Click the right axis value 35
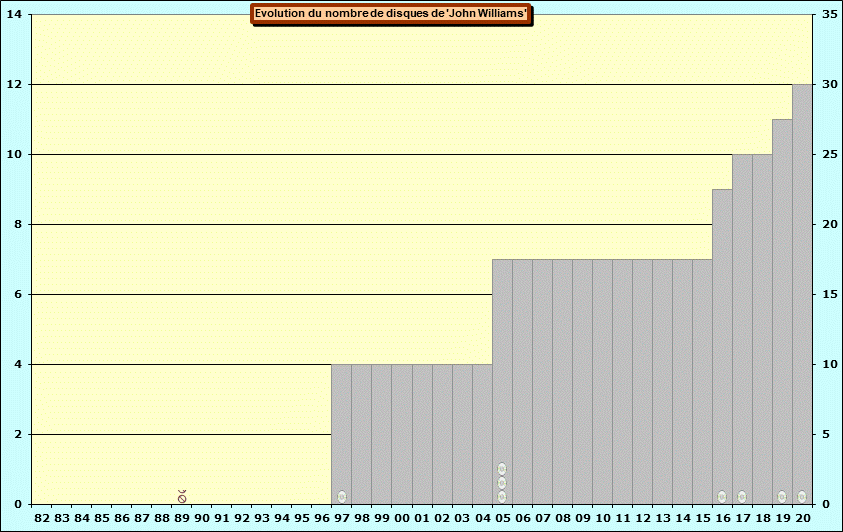This screenshot has height=532, width=843. [830, 15]
